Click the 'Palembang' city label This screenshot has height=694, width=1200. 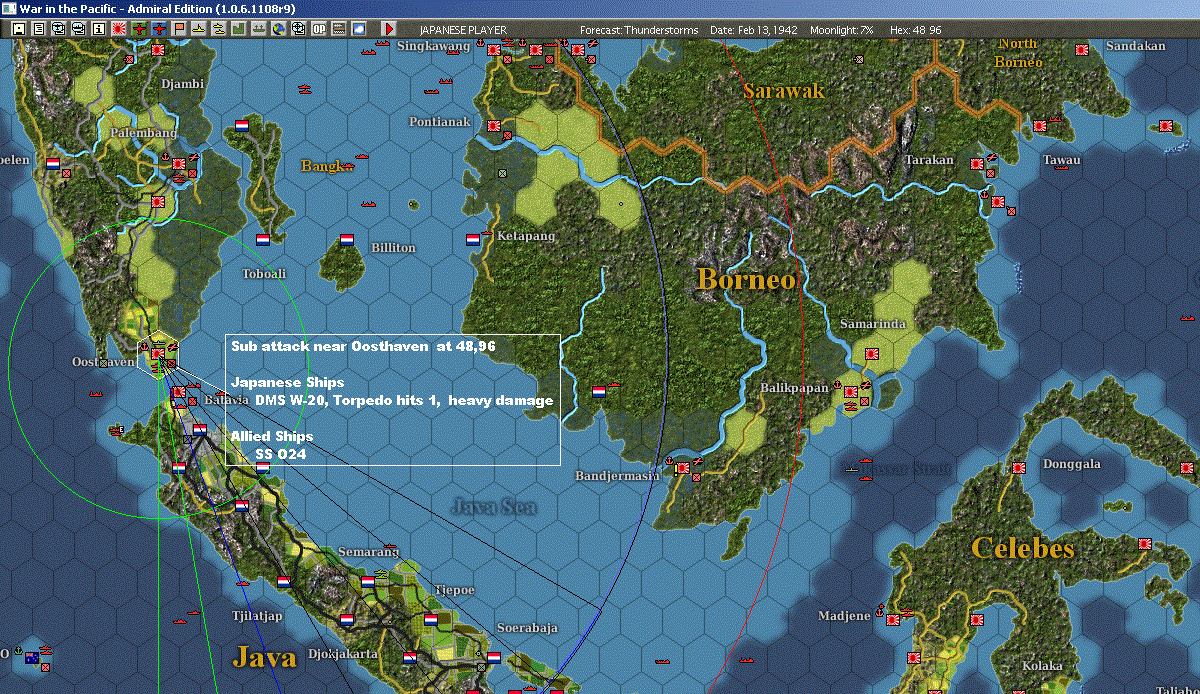tap(144, 132)
